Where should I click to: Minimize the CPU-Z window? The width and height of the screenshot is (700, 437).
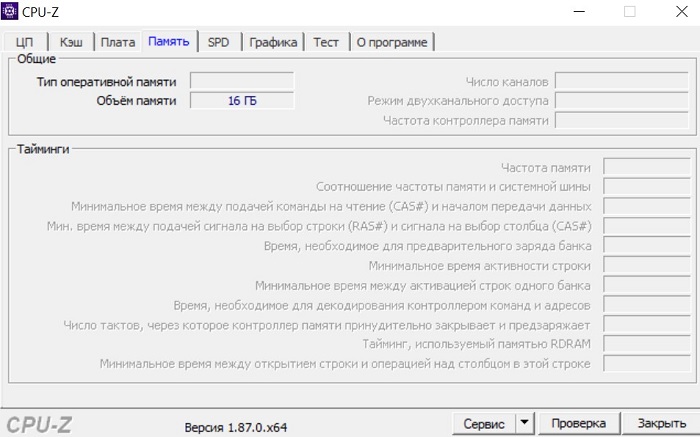(x=579, y=11)
